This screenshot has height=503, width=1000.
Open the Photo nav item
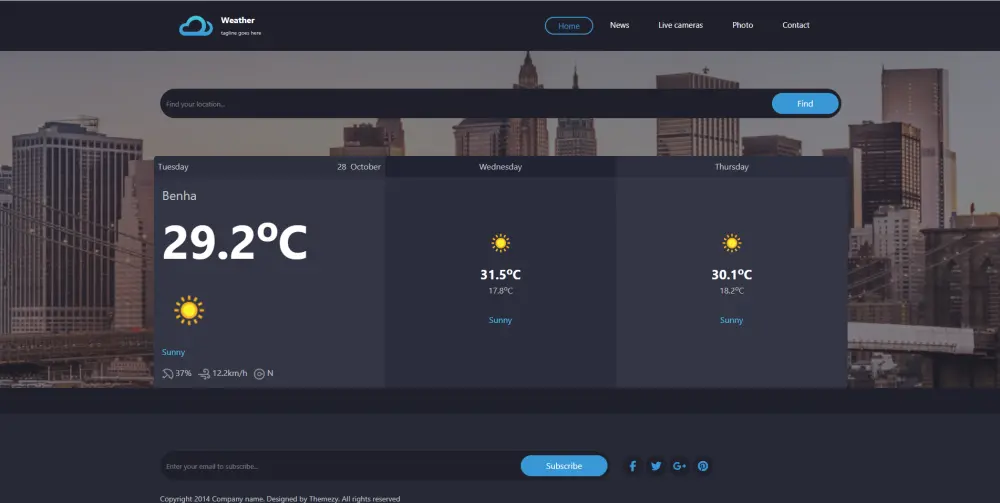[x=742, y=26]
